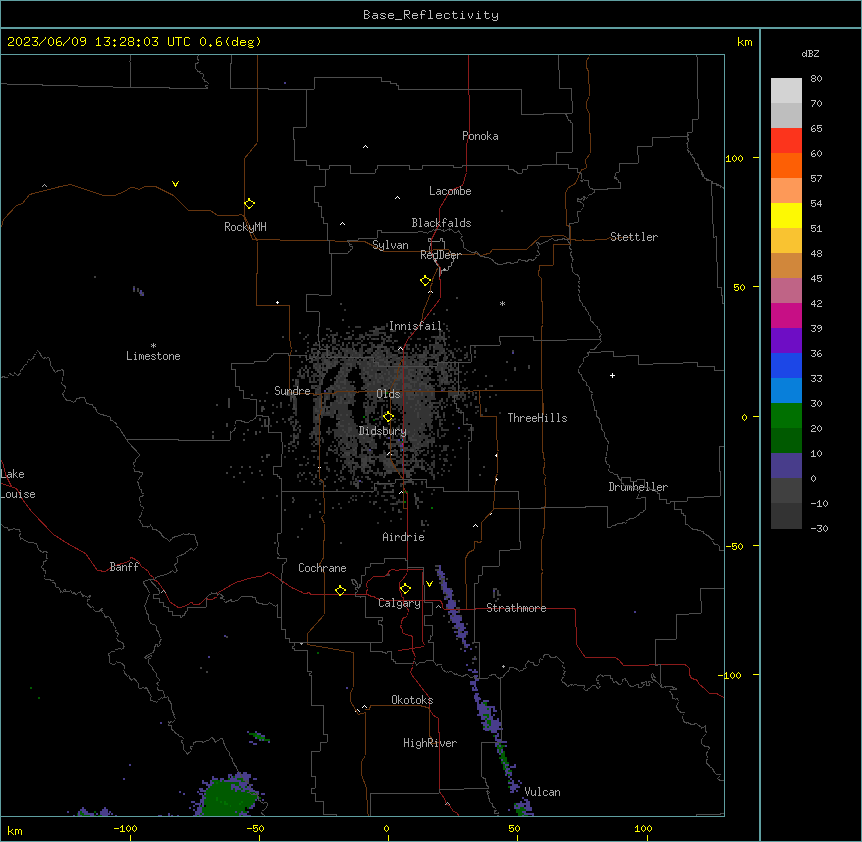This screenshot has width=862, height=842.
Task: Click the white asterisk marker above Limestone
Action: 153,346
